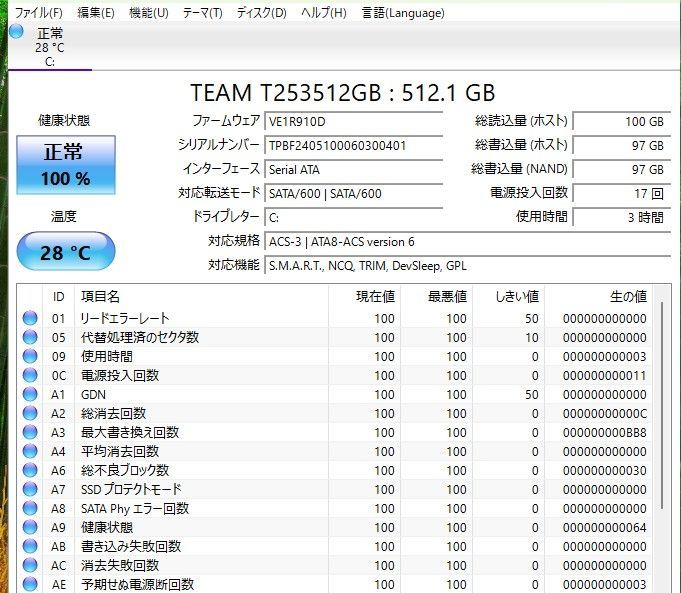Image resolution: width=681 pixels, height=593 pixels.
Task: Click the serial number field TPBF2405100060300401
Action: coord(354,145)
